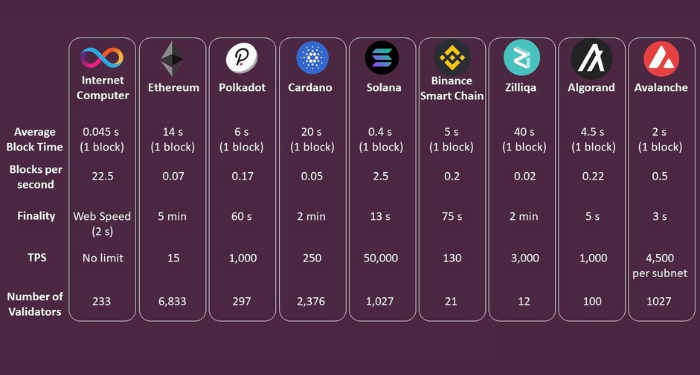Select the Solana logo icon

[382, 58]
